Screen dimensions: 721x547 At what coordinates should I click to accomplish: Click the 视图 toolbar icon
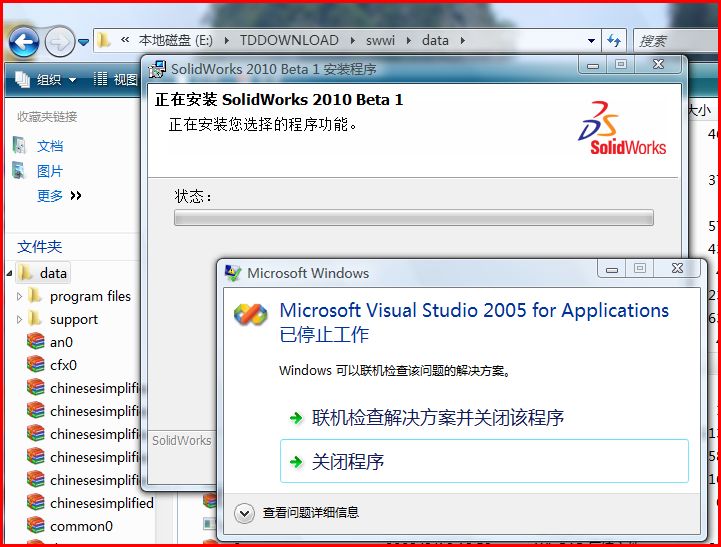tap(100, 79)
